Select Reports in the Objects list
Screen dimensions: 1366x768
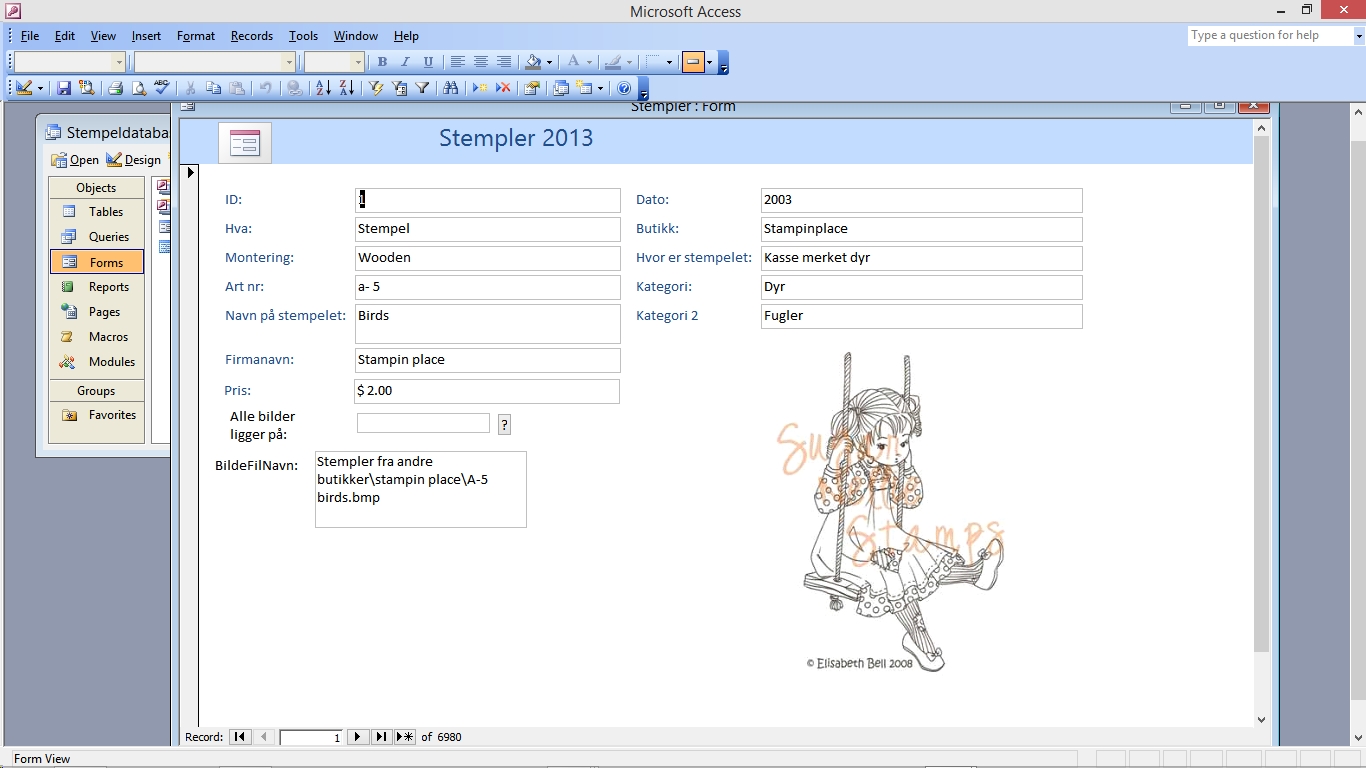point(96,287)
